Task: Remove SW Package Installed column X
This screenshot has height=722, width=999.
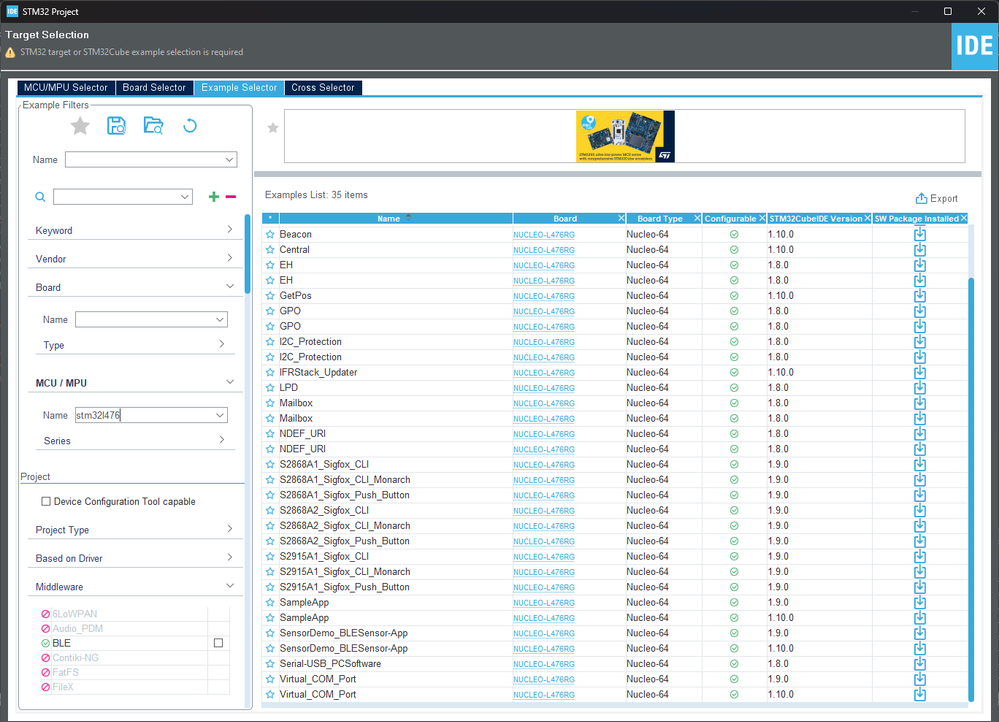Action: pyautogui.click(x=963, y=218)
